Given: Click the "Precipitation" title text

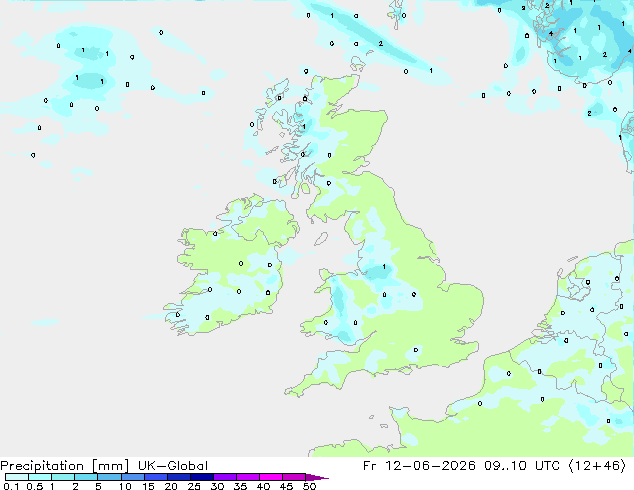Looking at the screenshot, I should tap(42, 466).
